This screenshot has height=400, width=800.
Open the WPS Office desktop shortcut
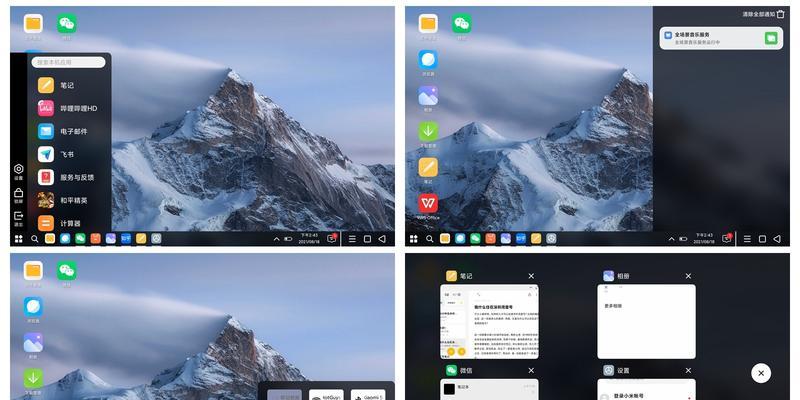click(428, 206)
